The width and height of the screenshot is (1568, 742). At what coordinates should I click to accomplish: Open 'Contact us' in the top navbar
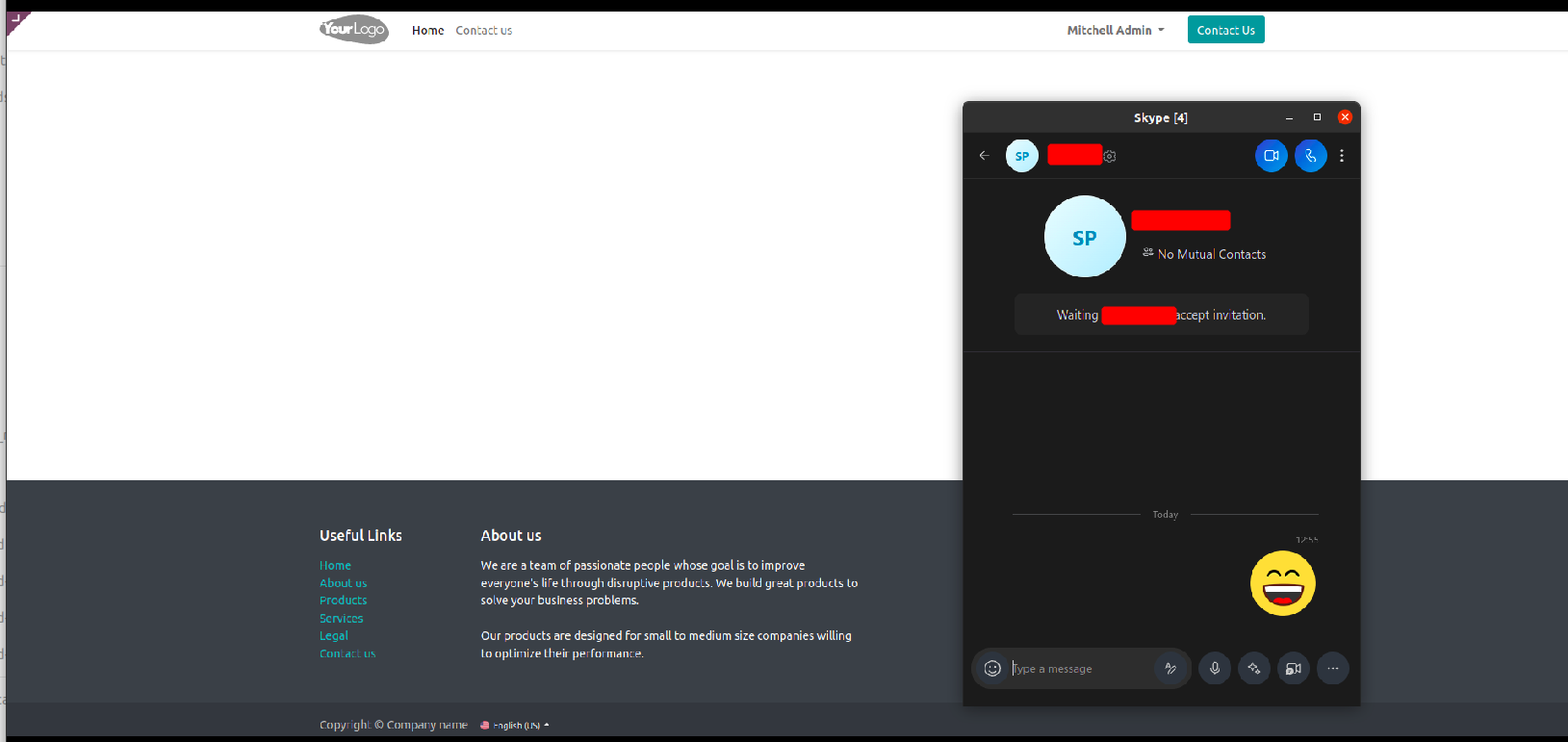coord(483,31)
